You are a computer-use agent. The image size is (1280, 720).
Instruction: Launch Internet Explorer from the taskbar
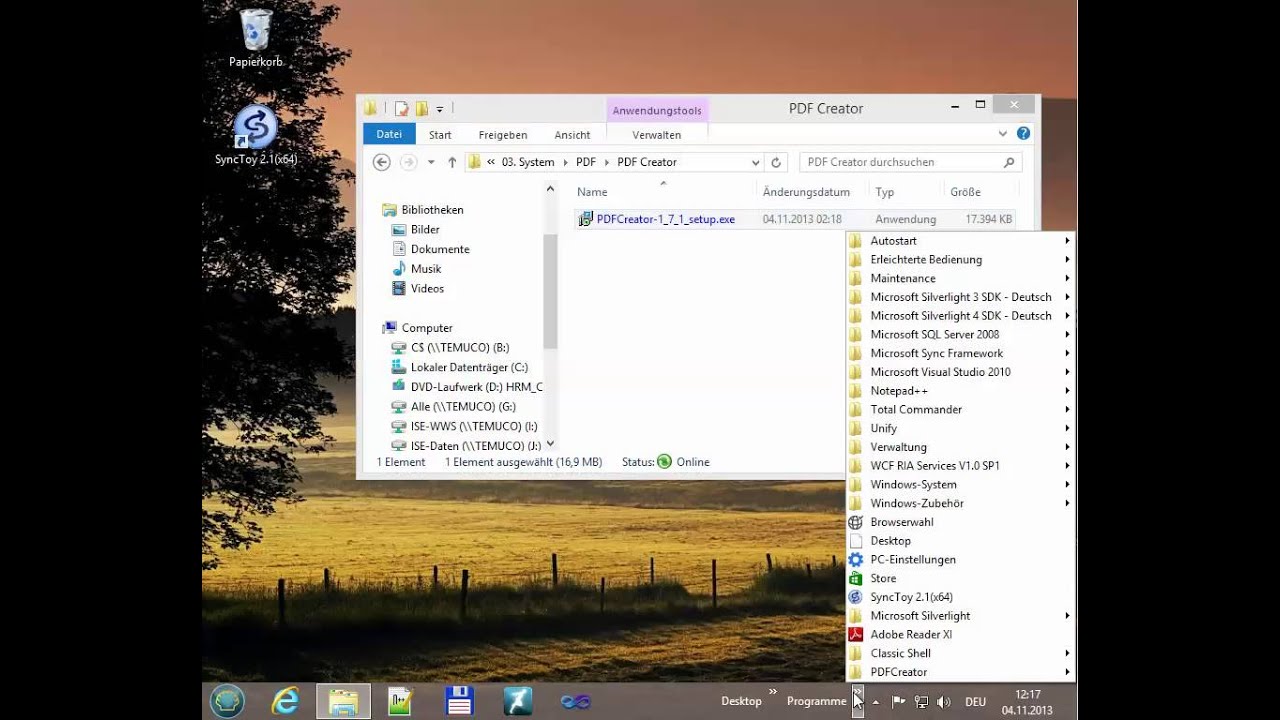click(x=285, y=701)
